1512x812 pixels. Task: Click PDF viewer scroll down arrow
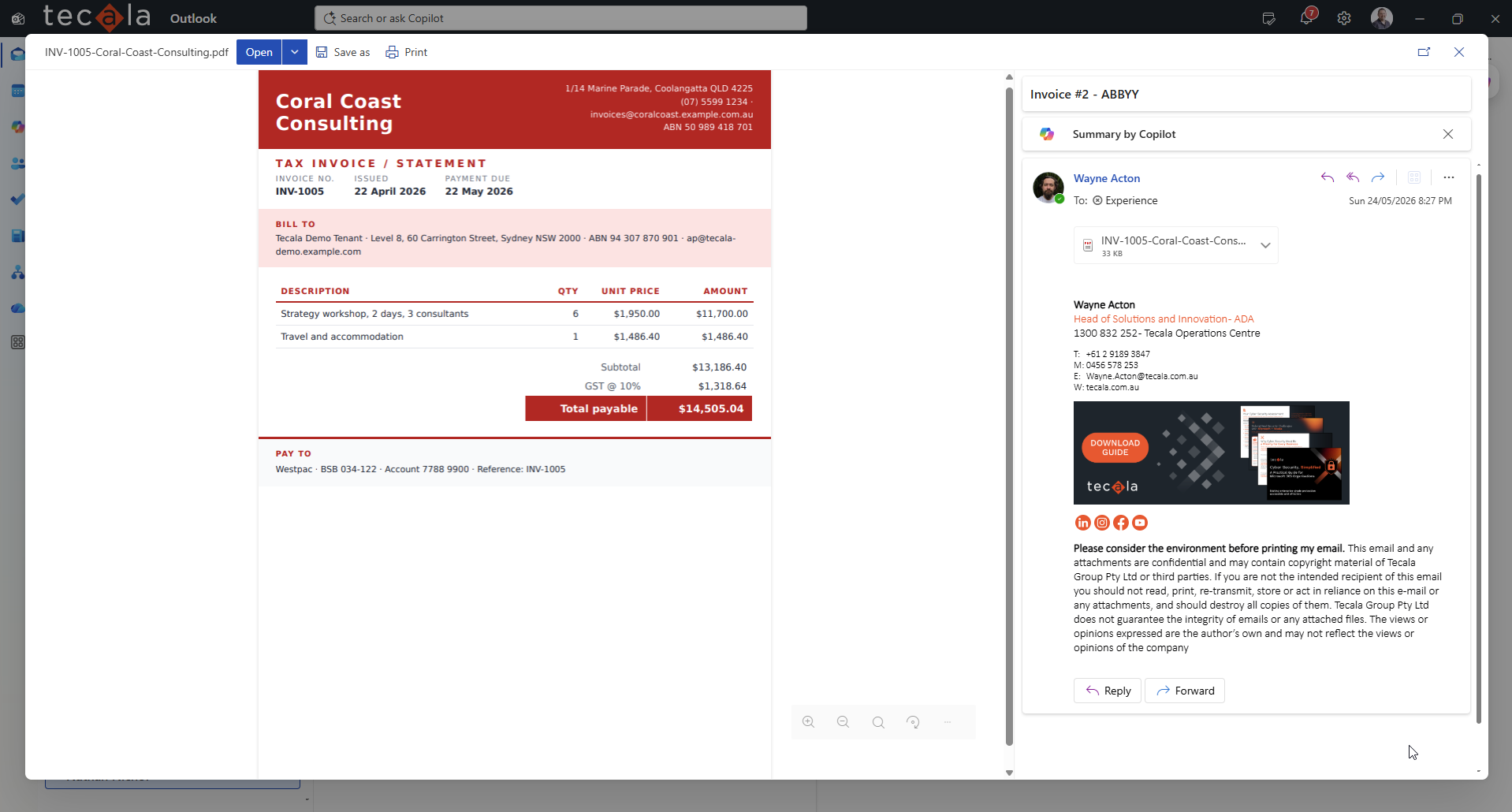click(1009, 773)
